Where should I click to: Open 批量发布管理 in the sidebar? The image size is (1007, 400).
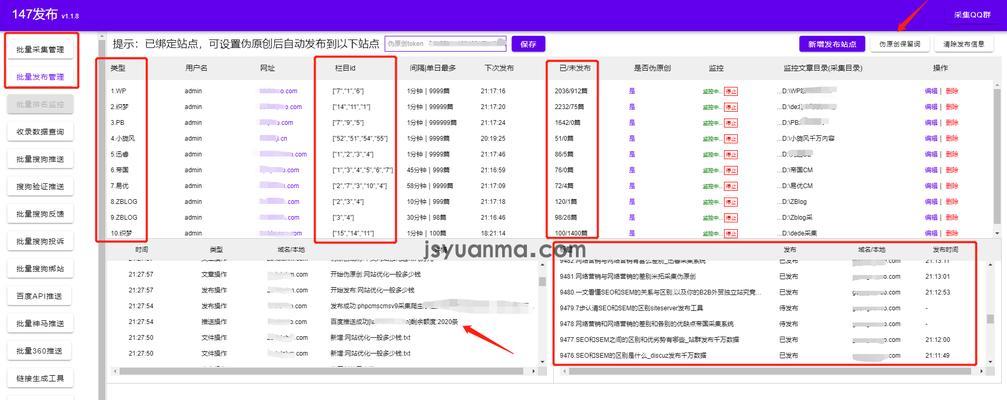(x=40, y=76)
